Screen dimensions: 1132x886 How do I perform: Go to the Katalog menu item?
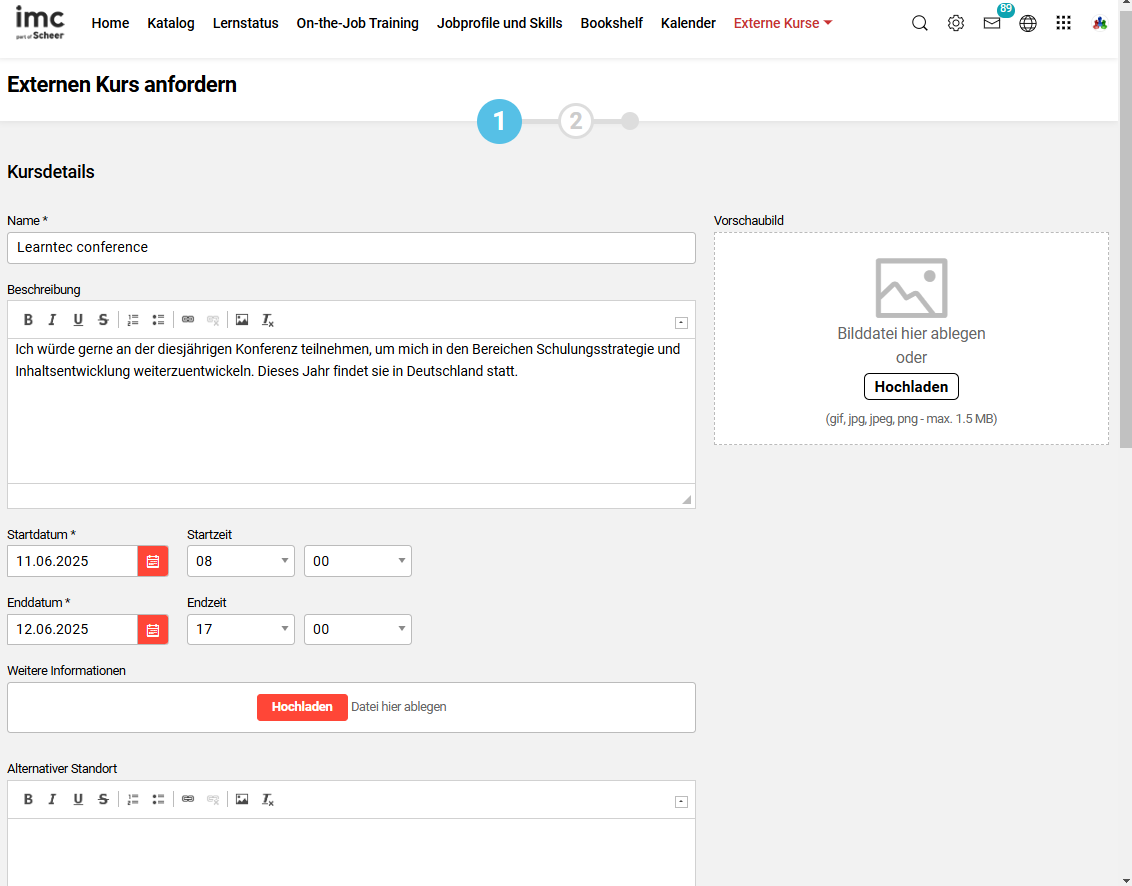pyautogui.click(x=171, y=23)
